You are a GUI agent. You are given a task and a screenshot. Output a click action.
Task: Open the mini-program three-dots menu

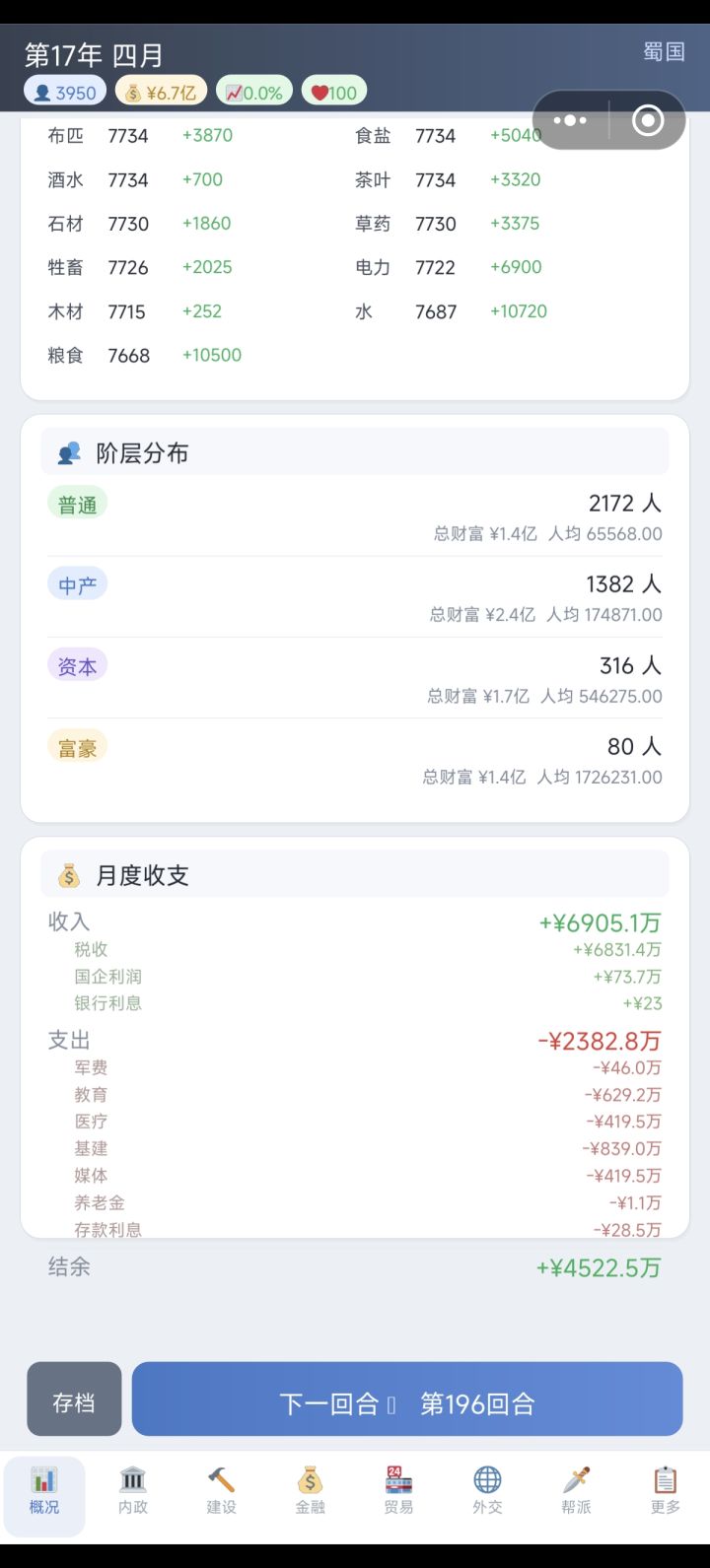570,120
